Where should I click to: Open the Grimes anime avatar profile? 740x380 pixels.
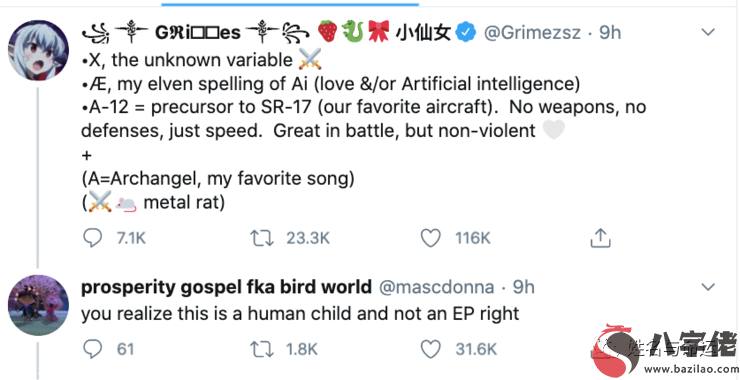pos(38,50)
